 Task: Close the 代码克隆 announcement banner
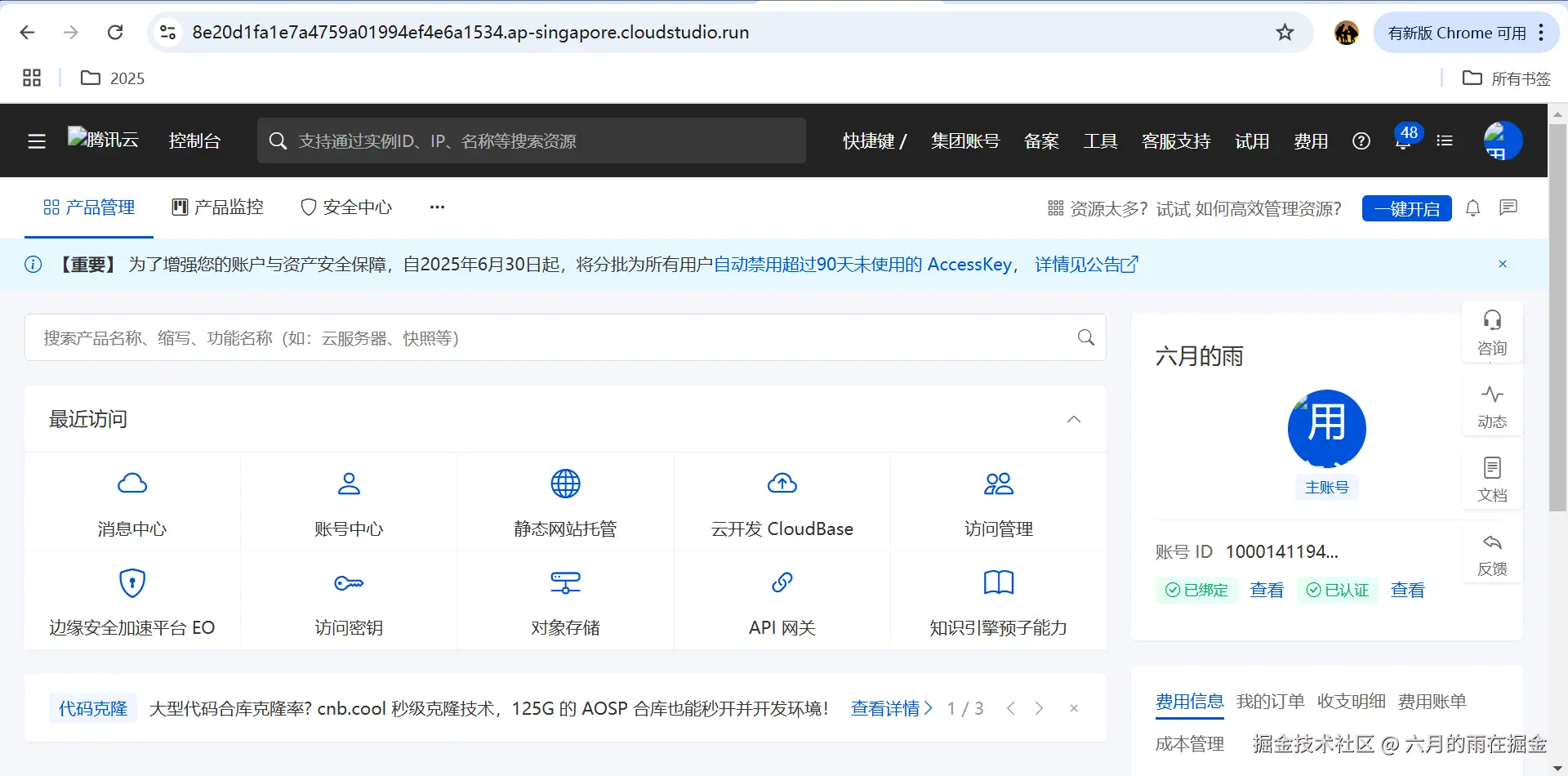pyautogui.click(x=1074, y=708)
